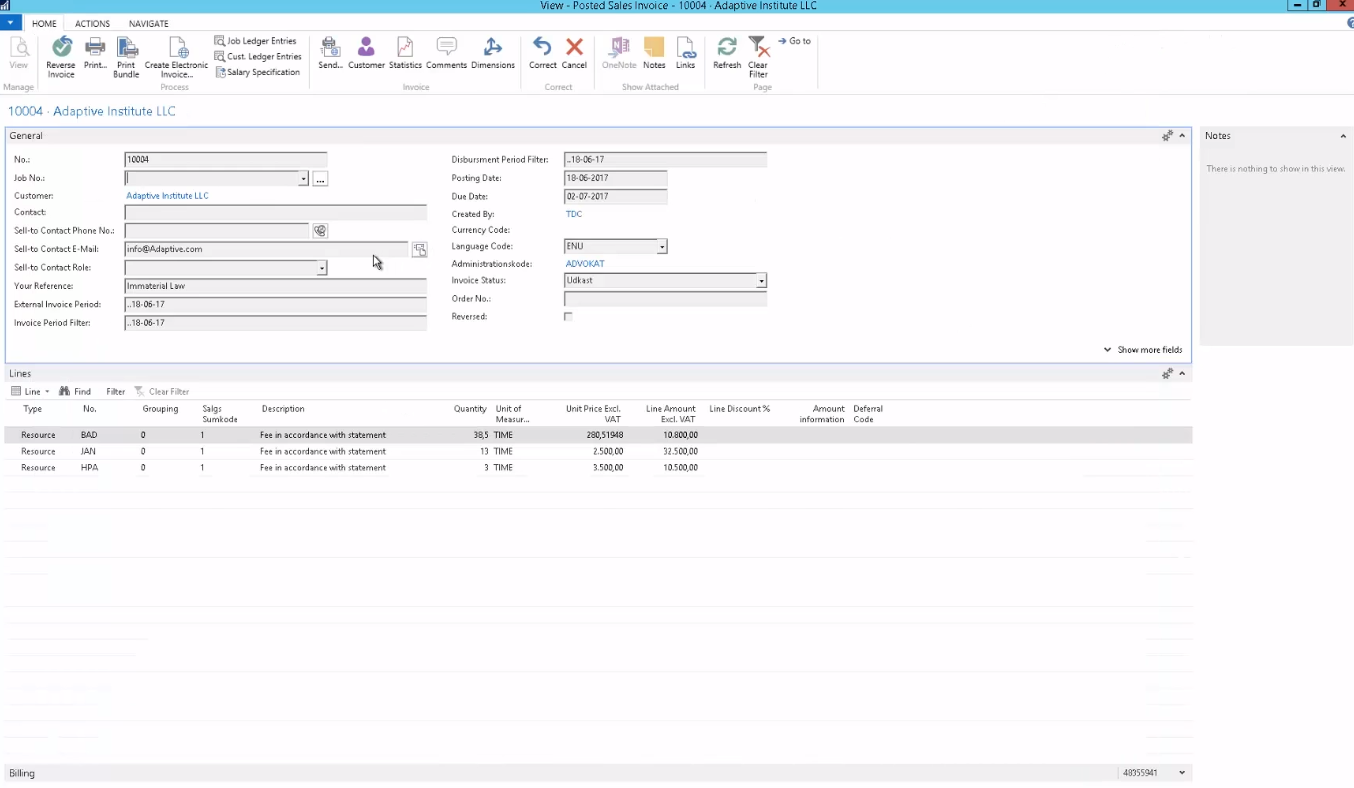Toggle the Reversed checkbox
Screen dimensions: 1354x788
pyautogui.click(x=568, y=317)
